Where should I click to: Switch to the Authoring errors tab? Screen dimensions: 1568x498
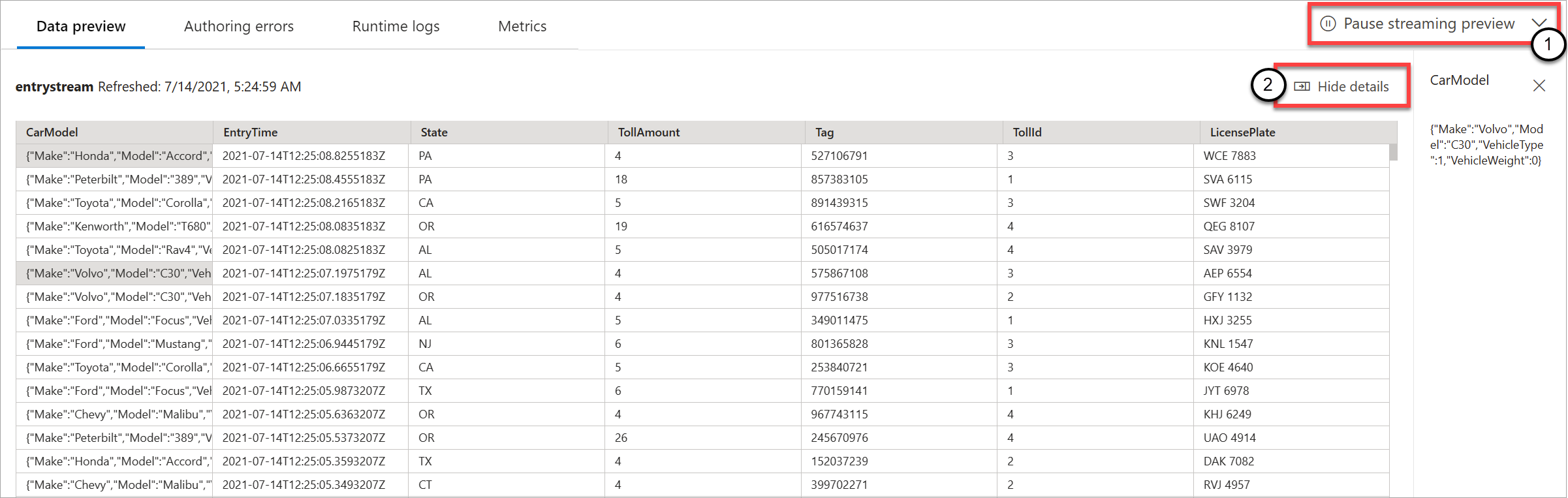click(x=238, y=26)
